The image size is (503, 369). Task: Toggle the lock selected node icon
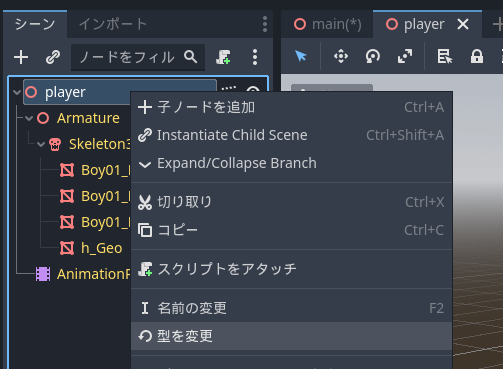[477, 56]
